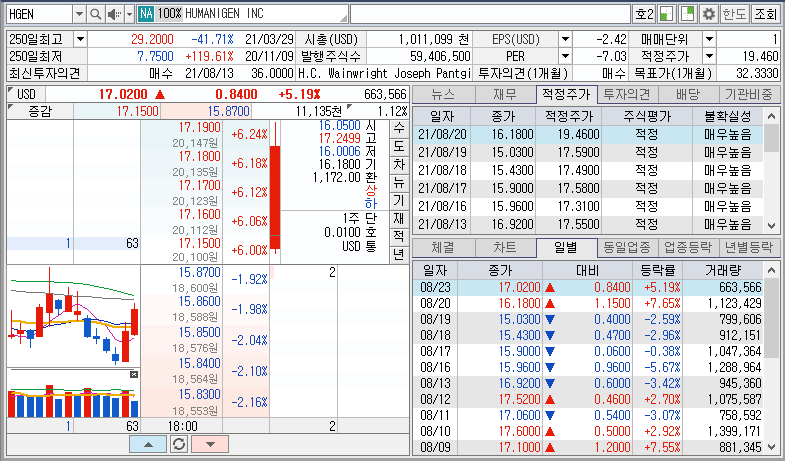Select the 21/08/20 row in 적정주가 table
Image resolution: width=785 pixels, height=461 pixels.
coord(588,135)
